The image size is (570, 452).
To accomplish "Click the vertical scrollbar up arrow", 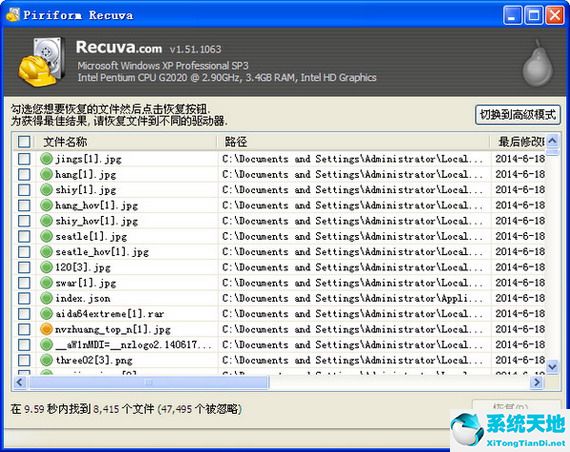I will click(553, 141).
